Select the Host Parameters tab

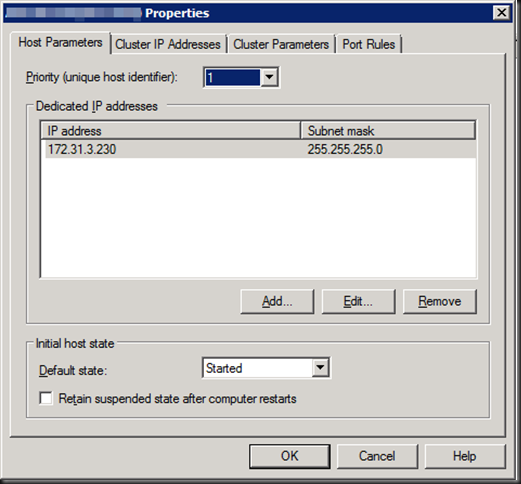pyautogui.click(x=60, y=43)
